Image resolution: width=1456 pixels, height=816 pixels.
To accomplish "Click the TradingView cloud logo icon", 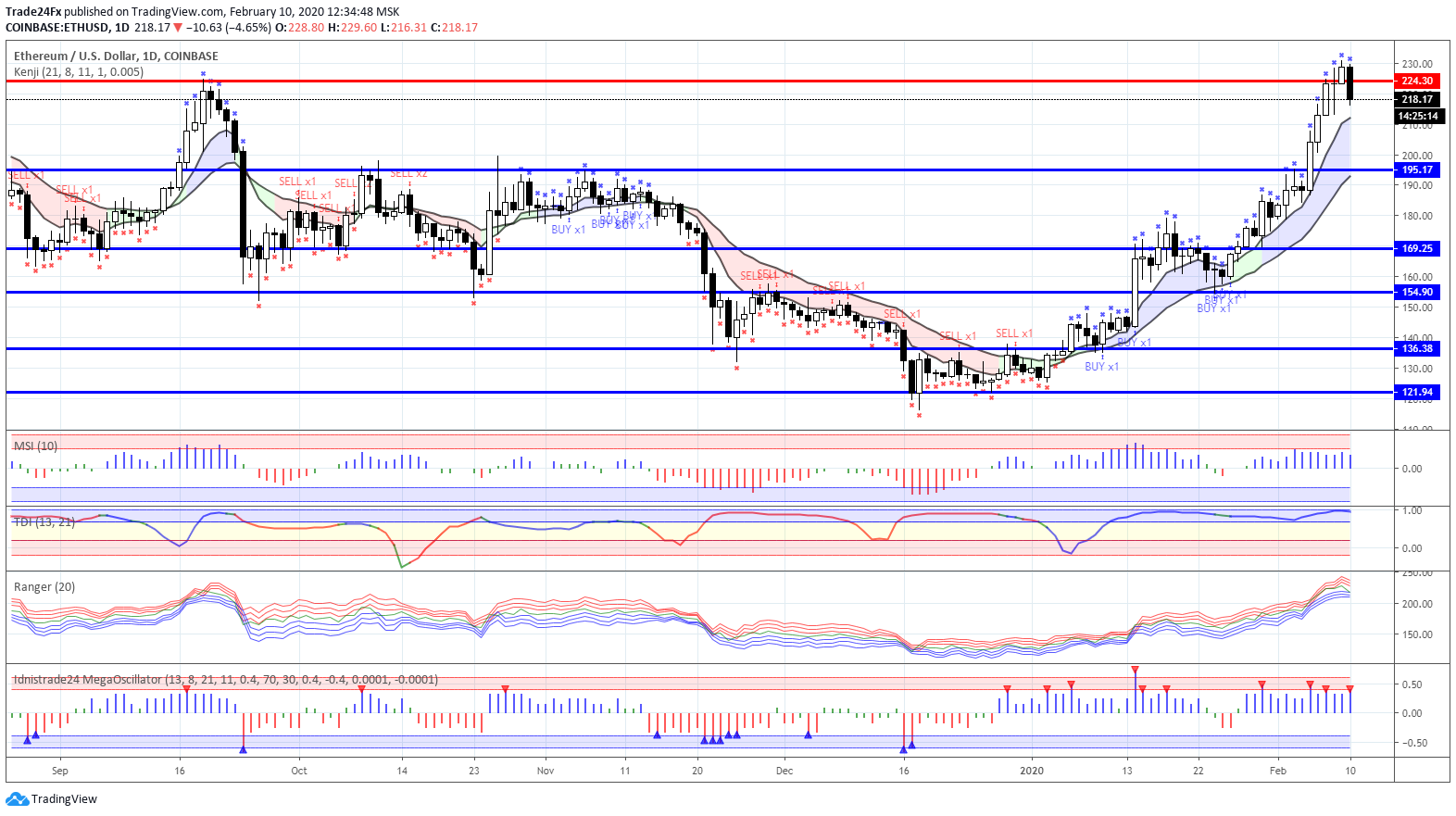I will (17, 799).
